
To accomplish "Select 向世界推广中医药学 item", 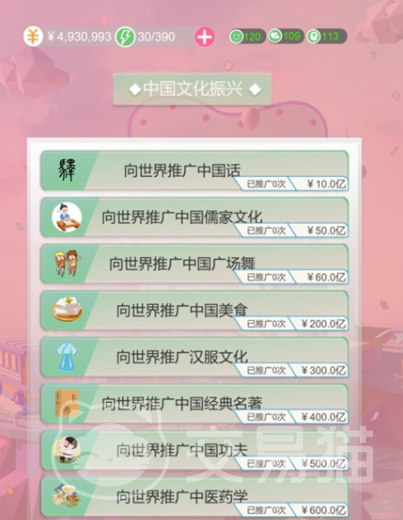I will [195, 497].
